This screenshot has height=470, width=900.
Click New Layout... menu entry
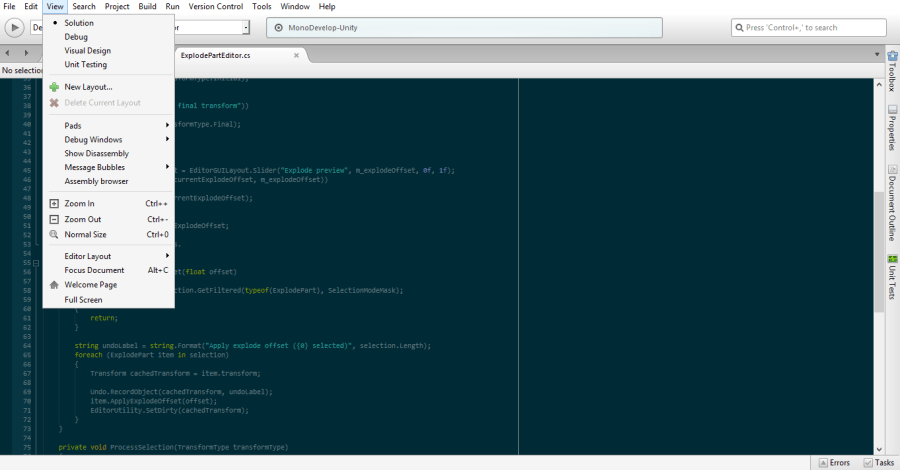88,87
